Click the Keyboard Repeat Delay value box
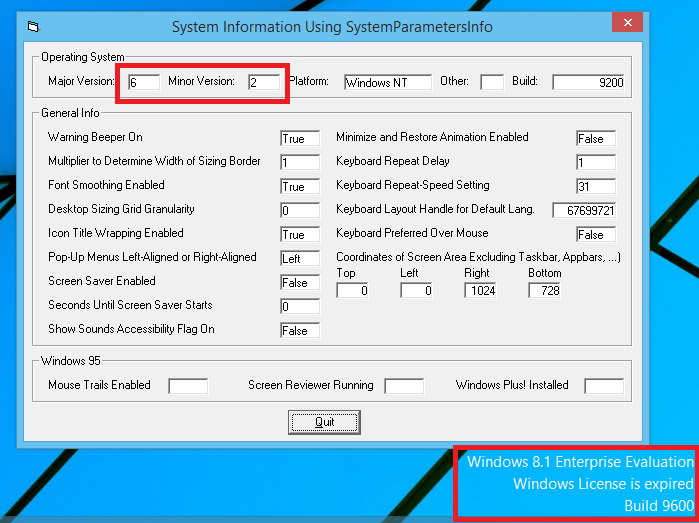This screenshot has height=523, width=699. click(596, 162)
